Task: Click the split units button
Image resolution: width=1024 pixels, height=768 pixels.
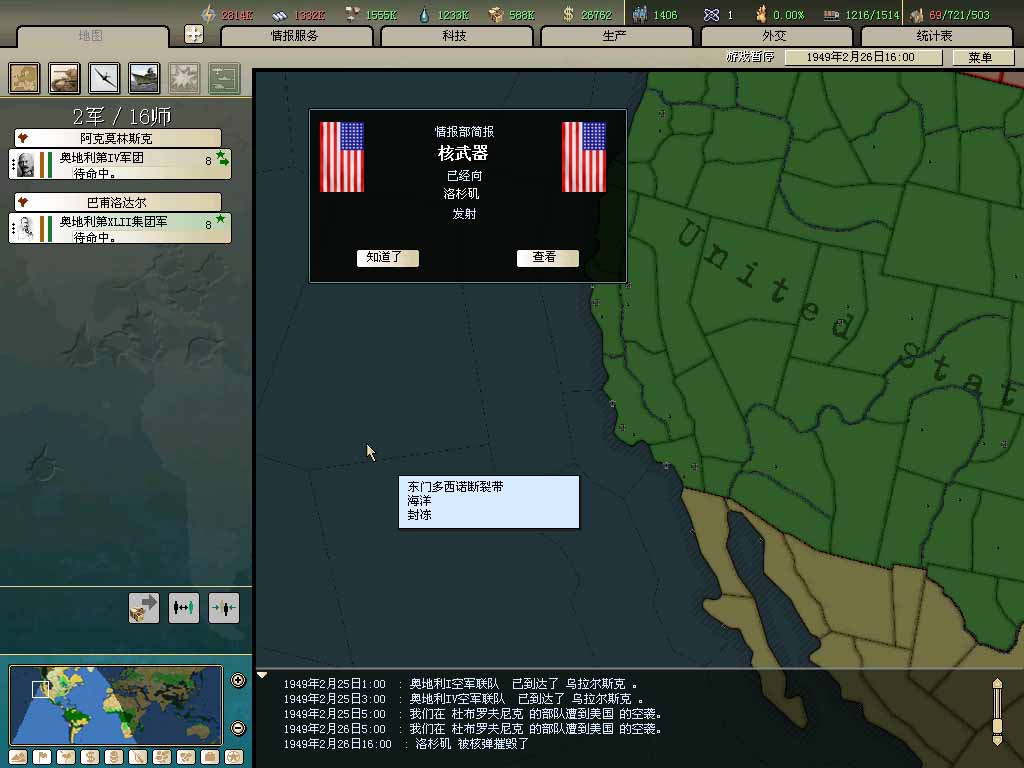Action: coord(184,608)
